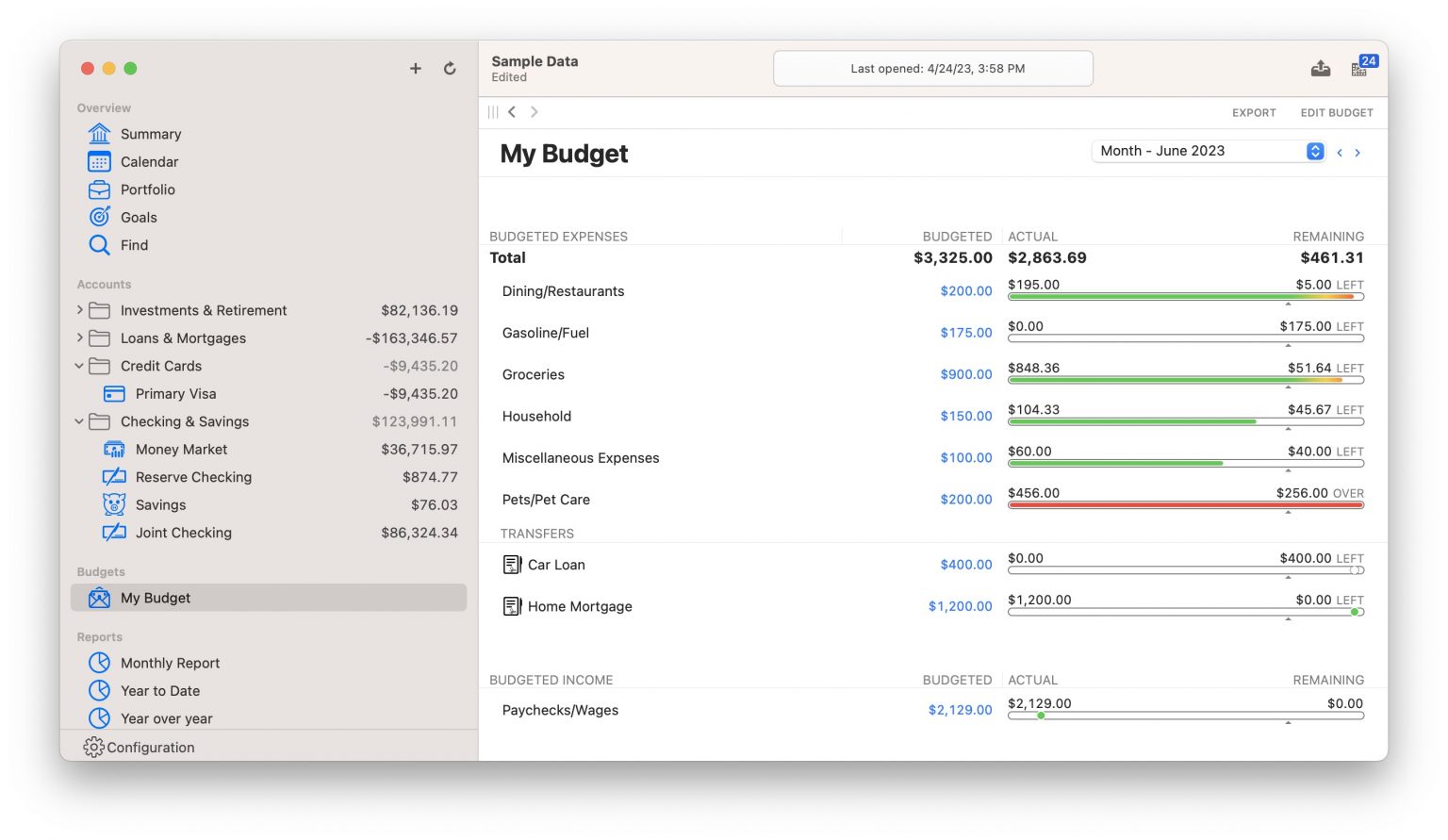Click the EXPORT button
The image size is (1448, 840).
1254,113
